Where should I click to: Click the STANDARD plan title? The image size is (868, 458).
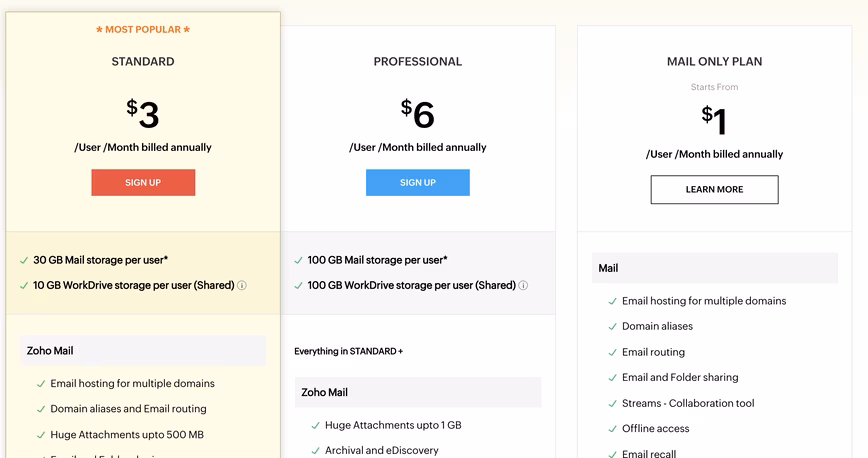143,61
